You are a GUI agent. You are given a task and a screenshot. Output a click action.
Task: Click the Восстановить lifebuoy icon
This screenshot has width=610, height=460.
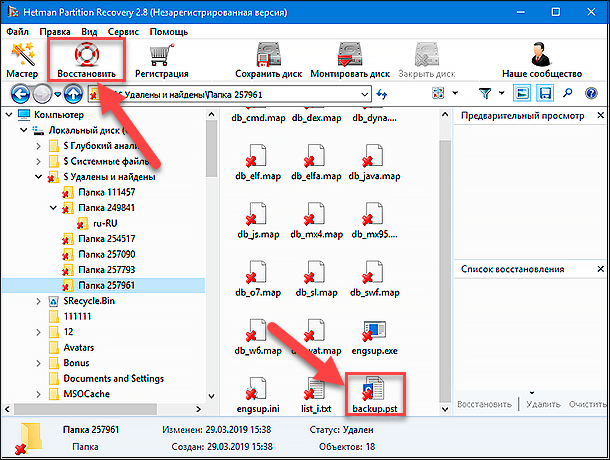85,54
